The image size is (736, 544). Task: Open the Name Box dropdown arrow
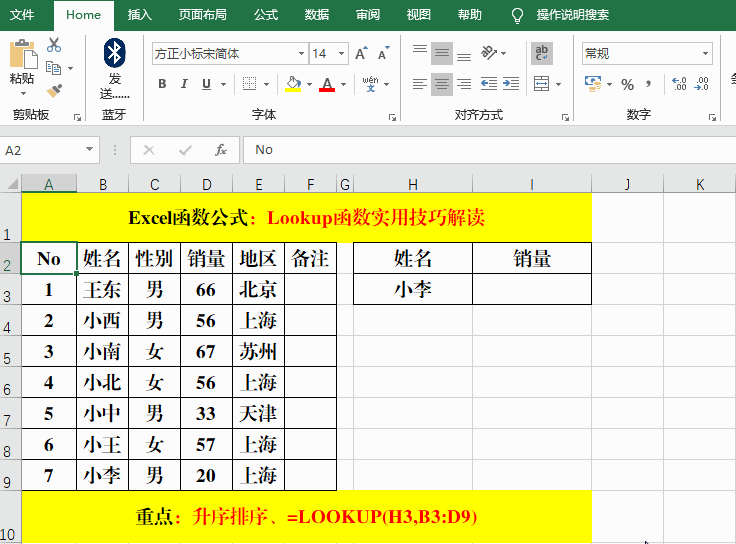point(89,150)
